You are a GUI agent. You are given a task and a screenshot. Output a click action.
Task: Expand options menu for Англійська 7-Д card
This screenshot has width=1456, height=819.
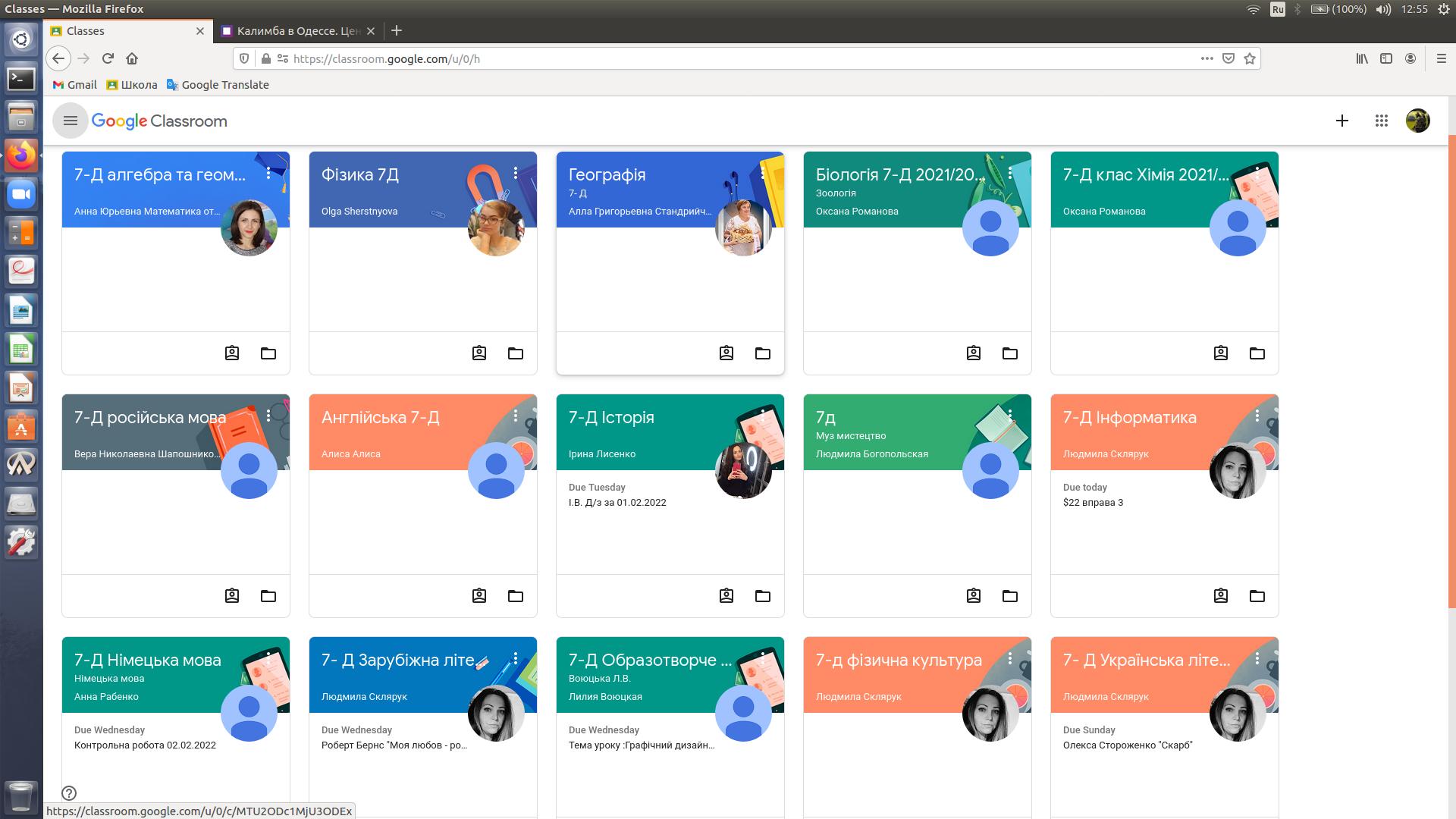tap(516, 416)
